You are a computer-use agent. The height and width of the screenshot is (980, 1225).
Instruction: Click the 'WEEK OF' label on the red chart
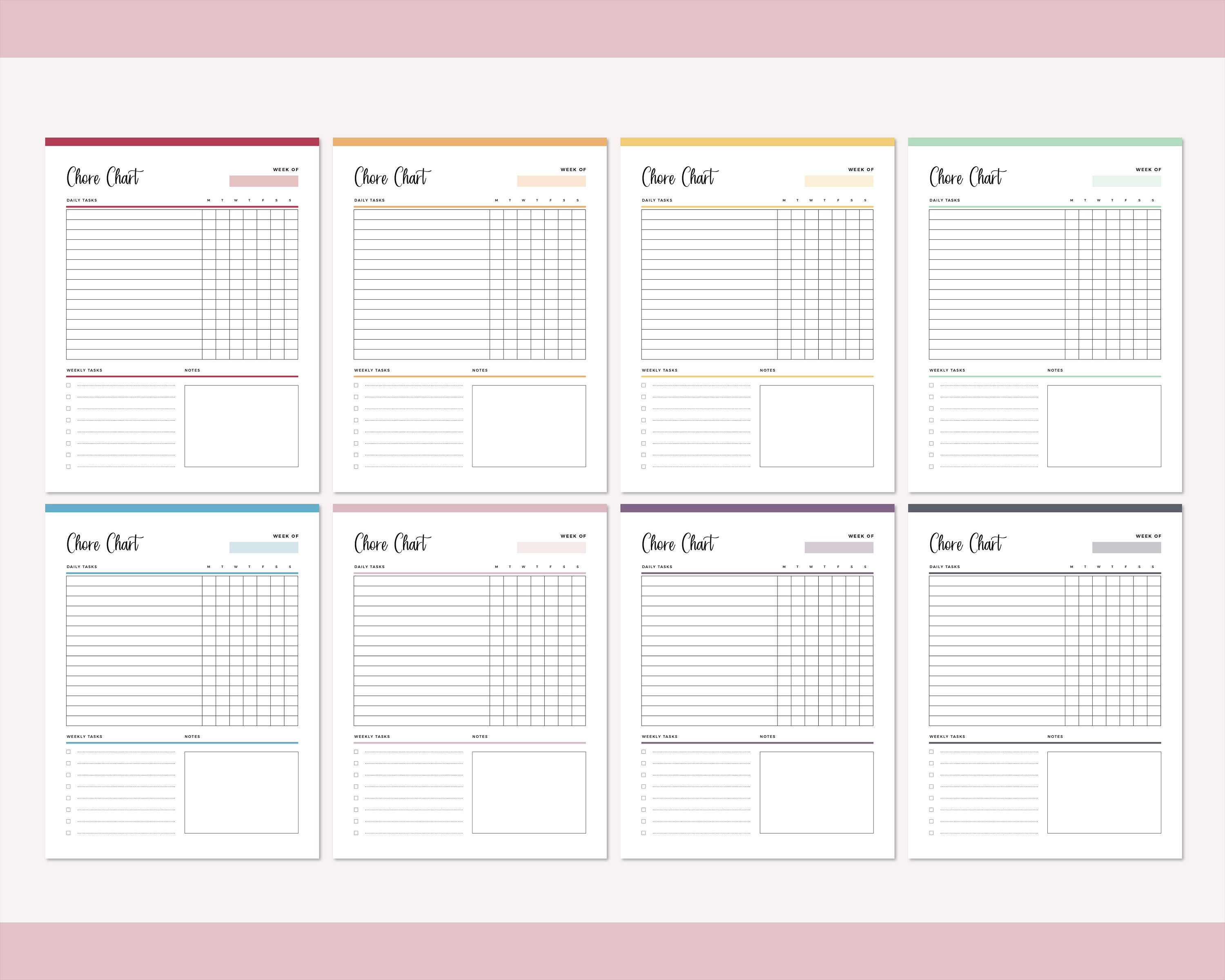point(286,169)
